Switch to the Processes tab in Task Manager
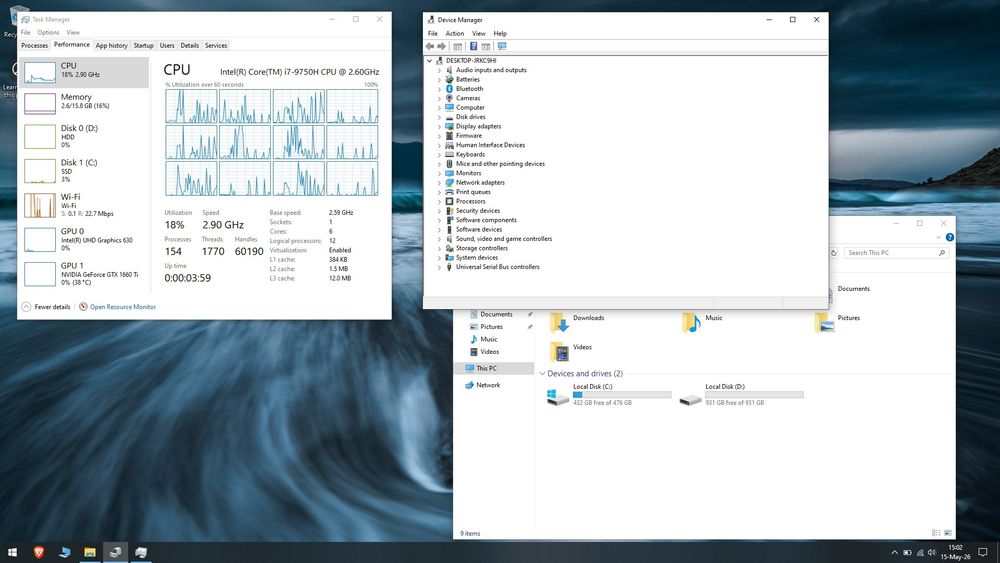The width and height of the screenshot is (1000, 563). 34,45
